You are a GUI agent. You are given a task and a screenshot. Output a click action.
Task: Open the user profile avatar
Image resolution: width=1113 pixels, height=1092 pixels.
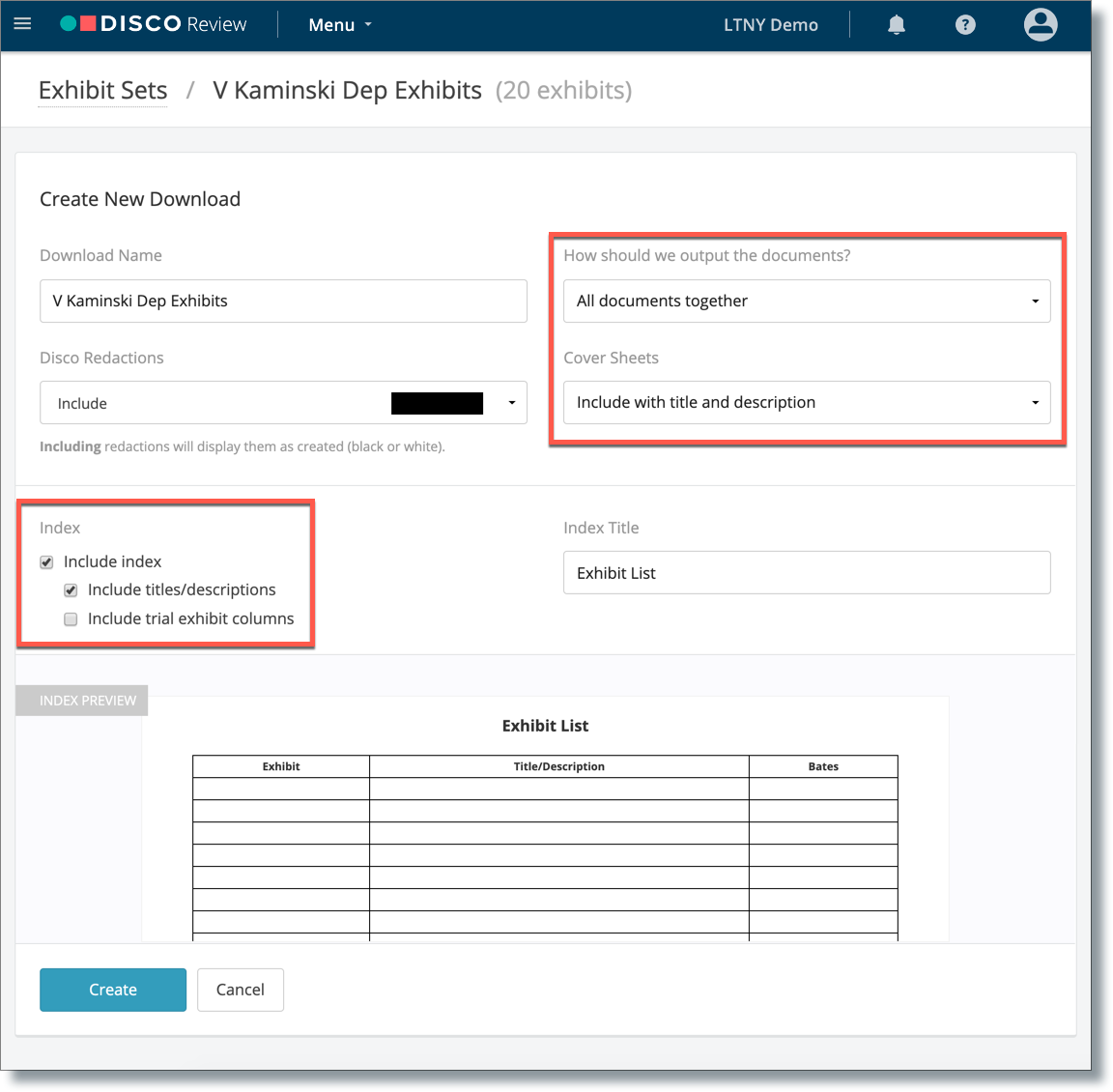(1040, 25)
